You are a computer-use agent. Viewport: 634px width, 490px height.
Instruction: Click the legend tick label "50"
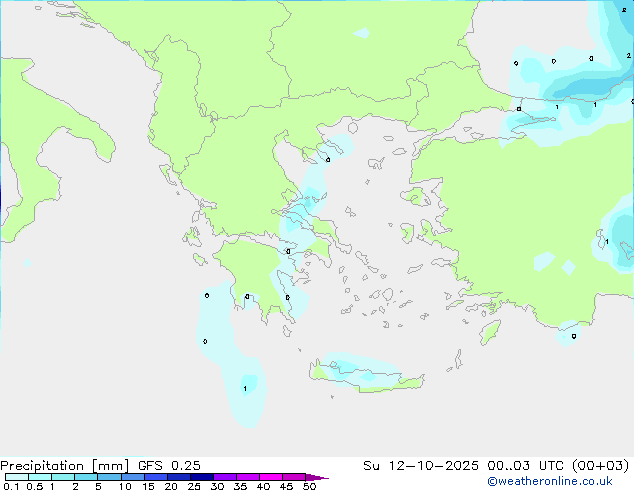click(309, 486)
